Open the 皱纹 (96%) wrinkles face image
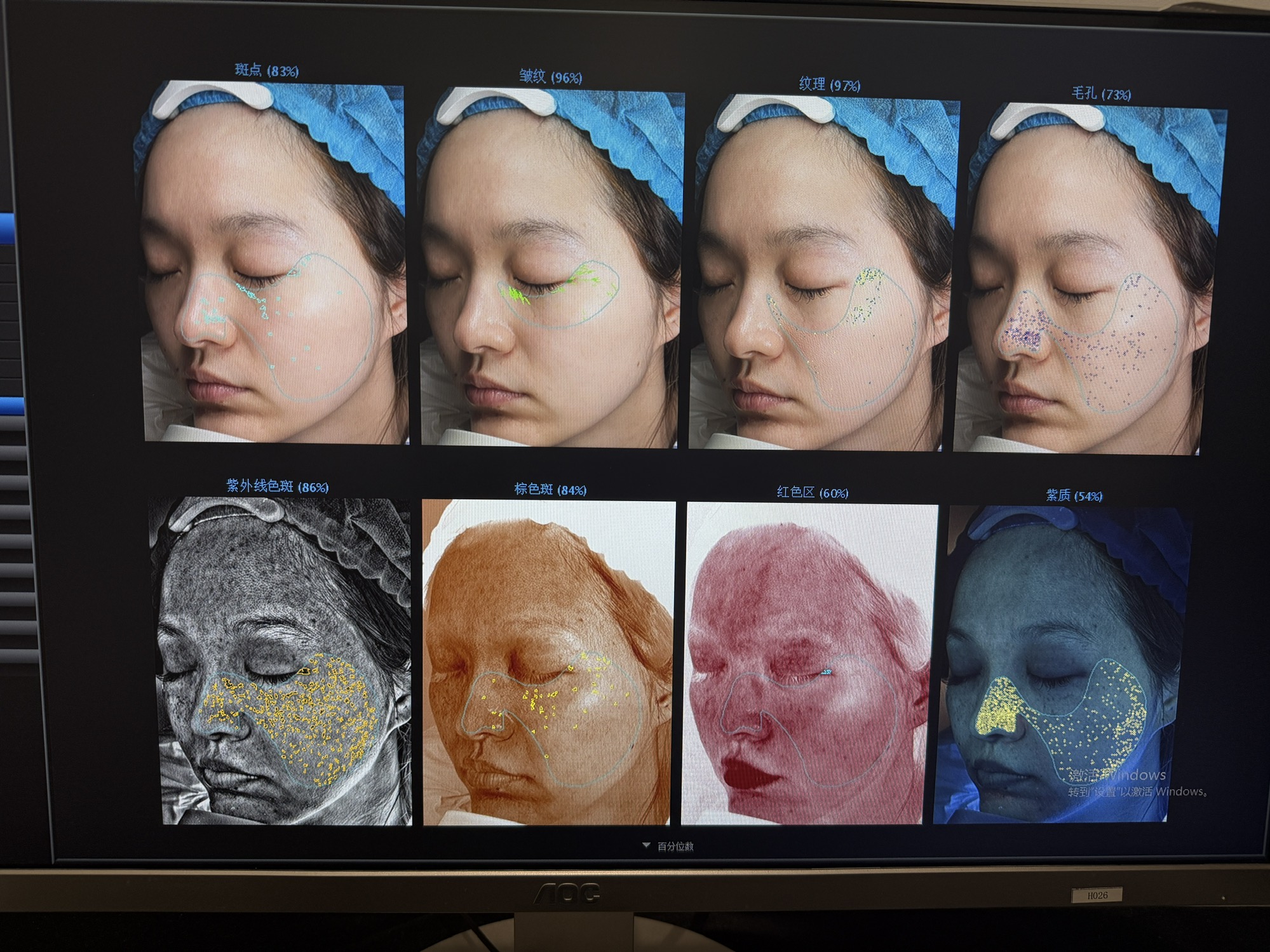 pyautogui.click(x=550, y=267)
